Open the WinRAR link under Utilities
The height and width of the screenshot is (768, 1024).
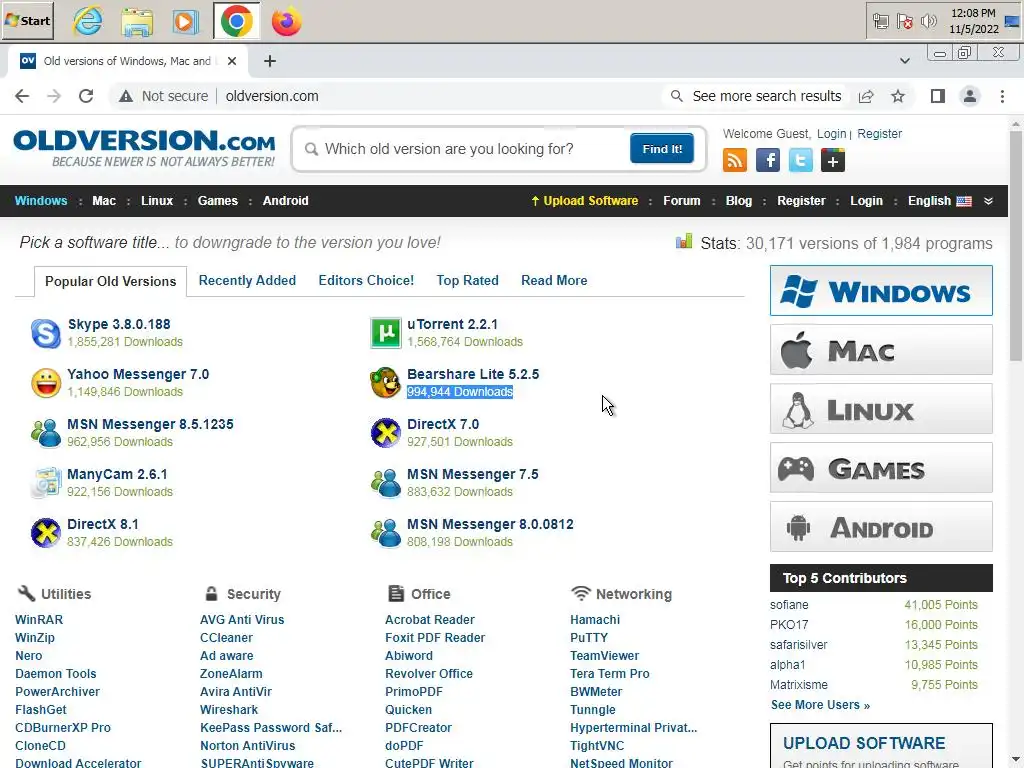point(39,620)
